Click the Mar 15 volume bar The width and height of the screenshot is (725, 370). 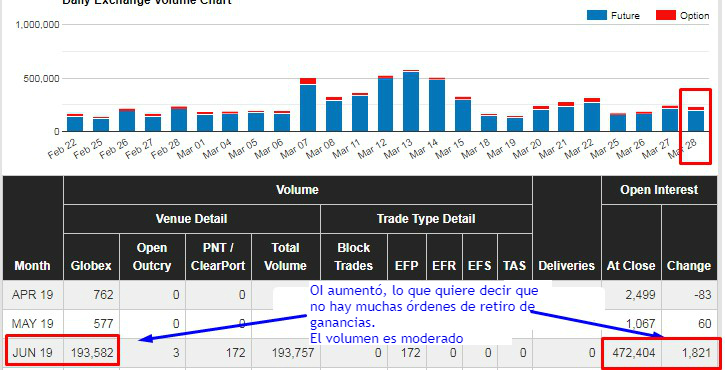463,114
